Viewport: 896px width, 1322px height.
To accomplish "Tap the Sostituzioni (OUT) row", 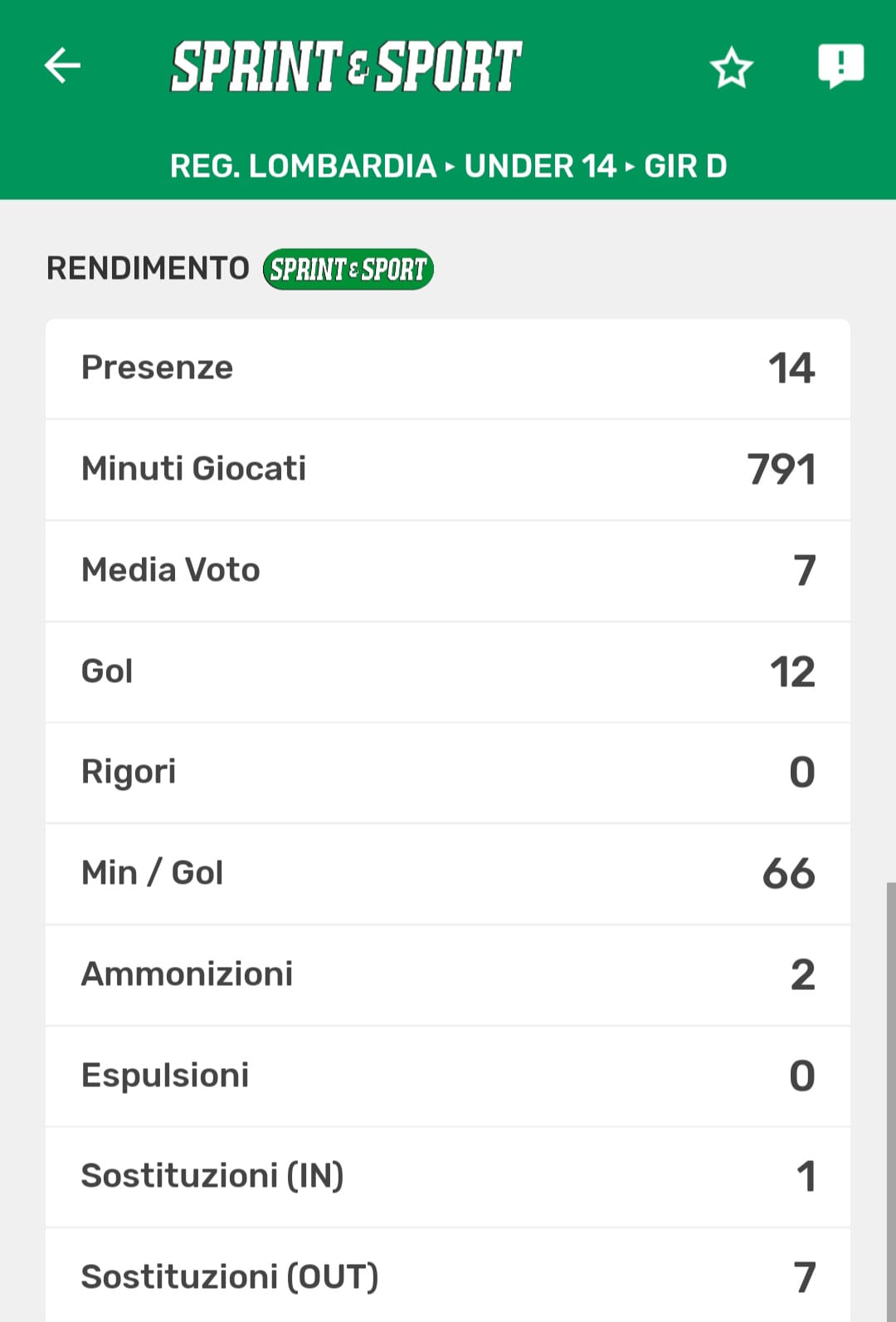I will coord(448,1276).
